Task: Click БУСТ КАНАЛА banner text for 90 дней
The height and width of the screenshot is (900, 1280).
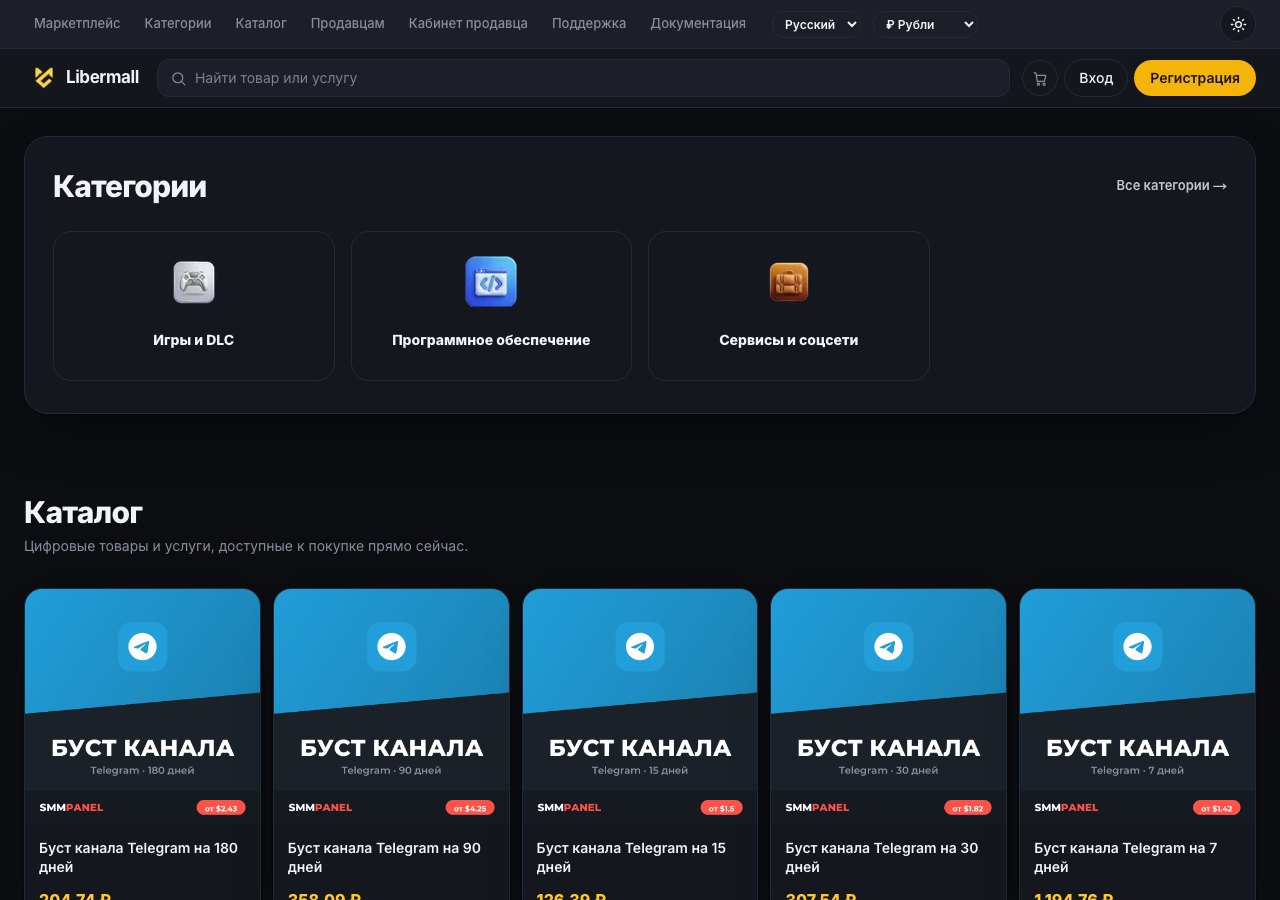Action: (x=391, y=748)
